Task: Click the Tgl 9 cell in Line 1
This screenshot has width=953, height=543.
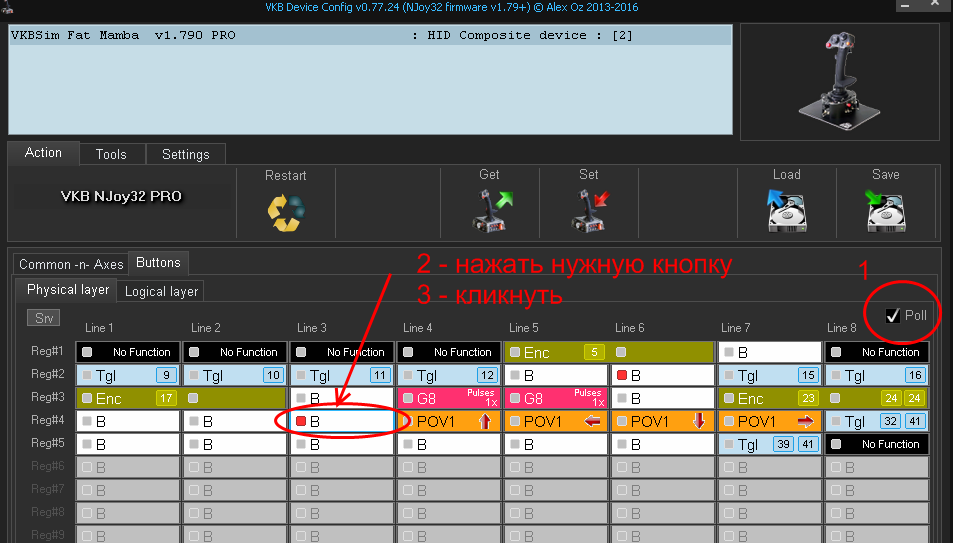Action: [128, 375]
